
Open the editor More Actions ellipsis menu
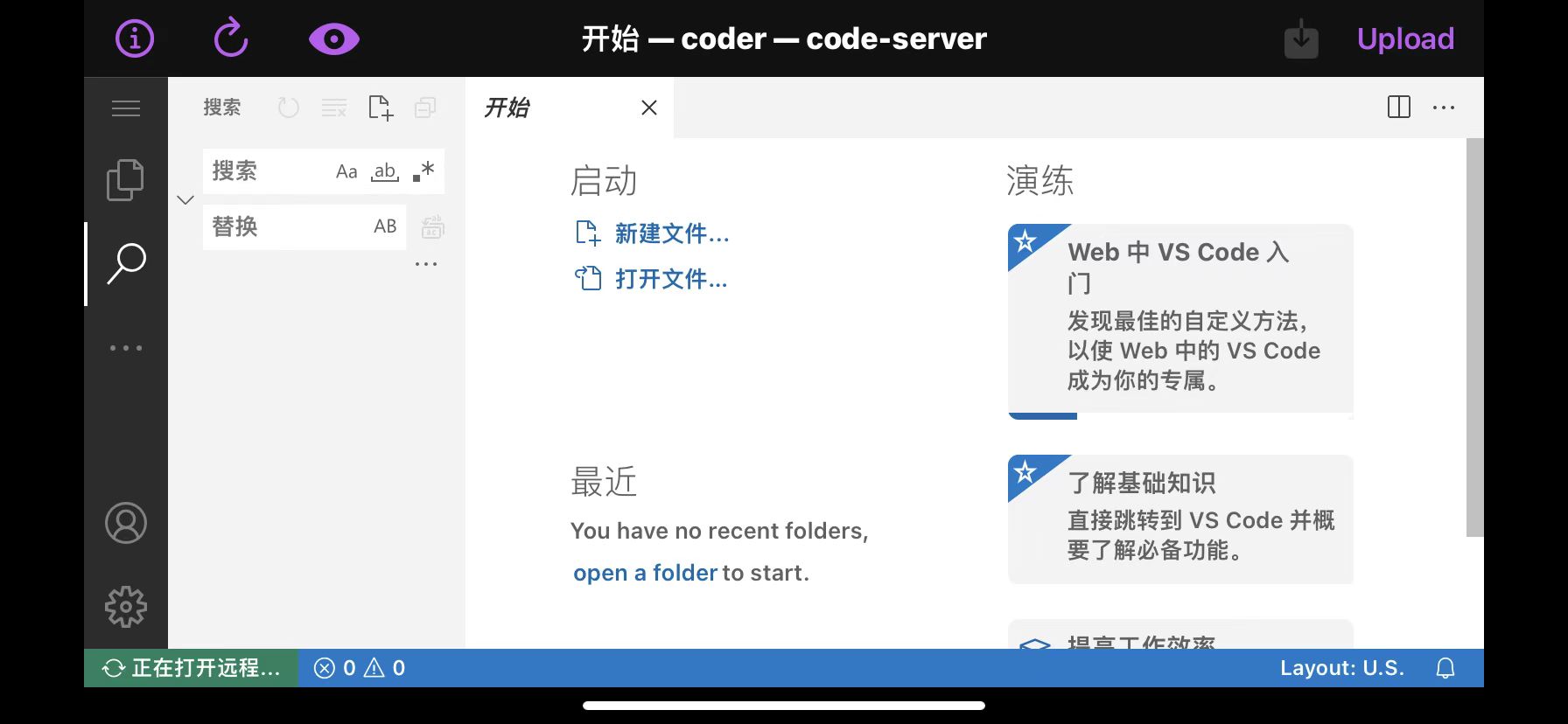[x=1444, y=108]
